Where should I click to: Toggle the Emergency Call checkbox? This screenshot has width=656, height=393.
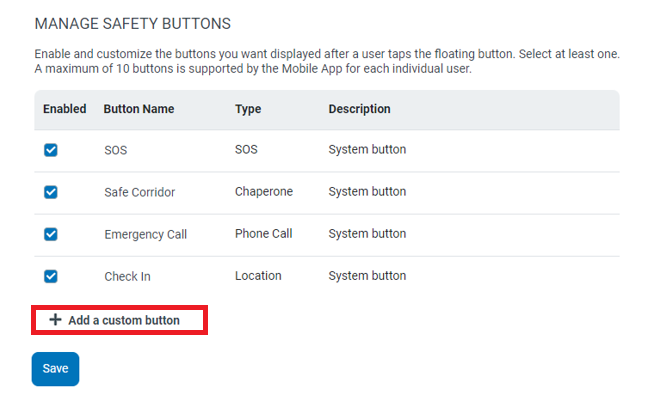click(x=51, y=234)
